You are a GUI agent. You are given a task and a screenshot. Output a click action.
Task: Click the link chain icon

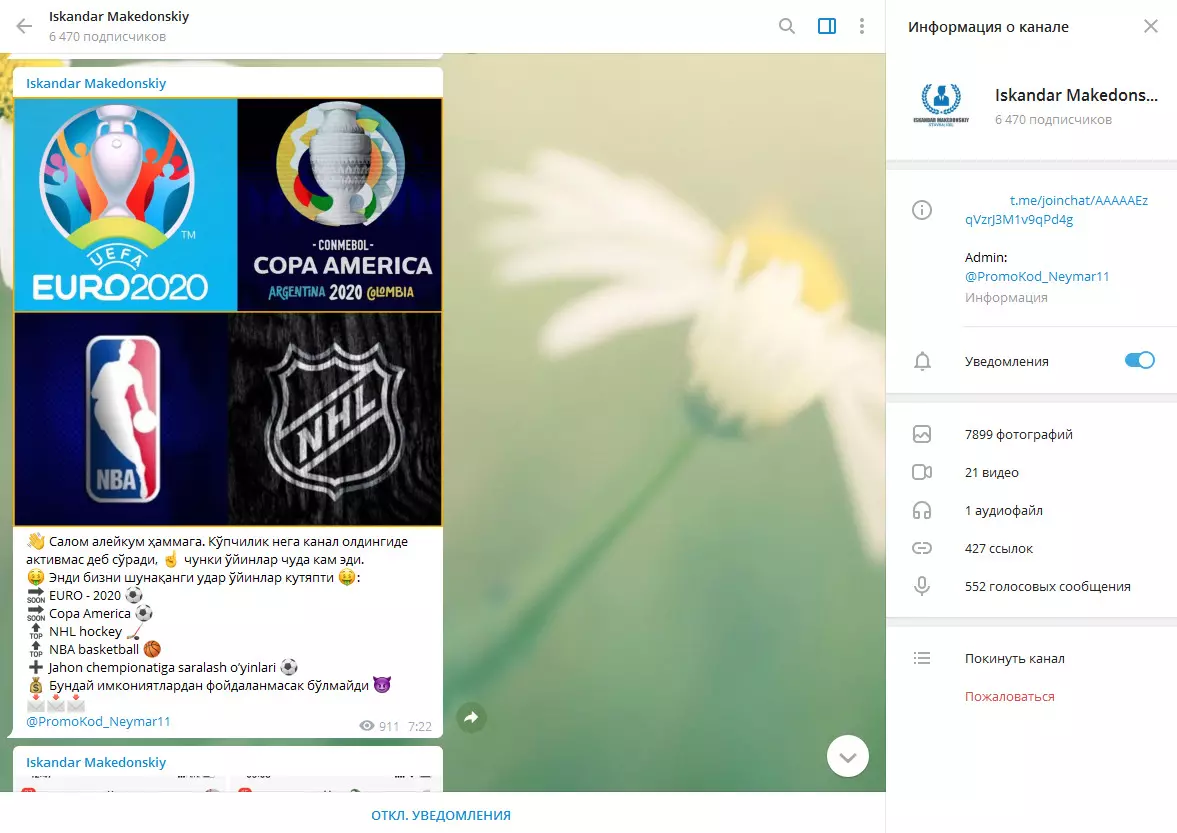(x=922, y=549)
